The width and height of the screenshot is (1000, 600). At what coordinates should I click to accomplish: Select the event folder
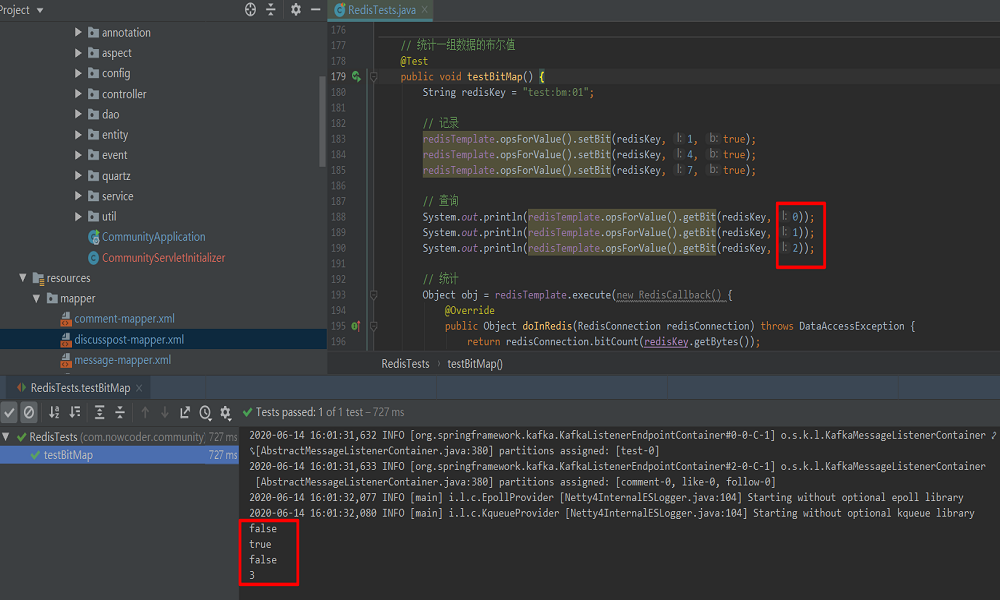coord(114,155)
